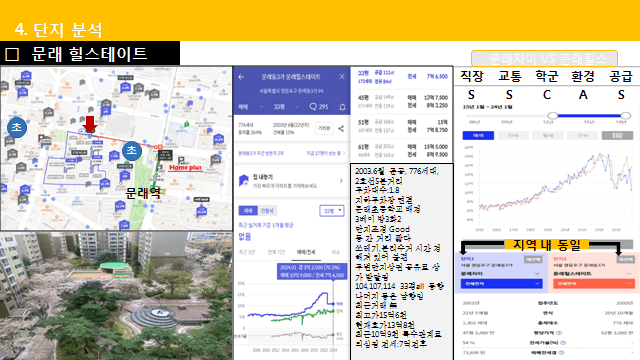Click the share icon beside 거리뷰
This screenshot has height=360, width=640.
tap(341, 129)
